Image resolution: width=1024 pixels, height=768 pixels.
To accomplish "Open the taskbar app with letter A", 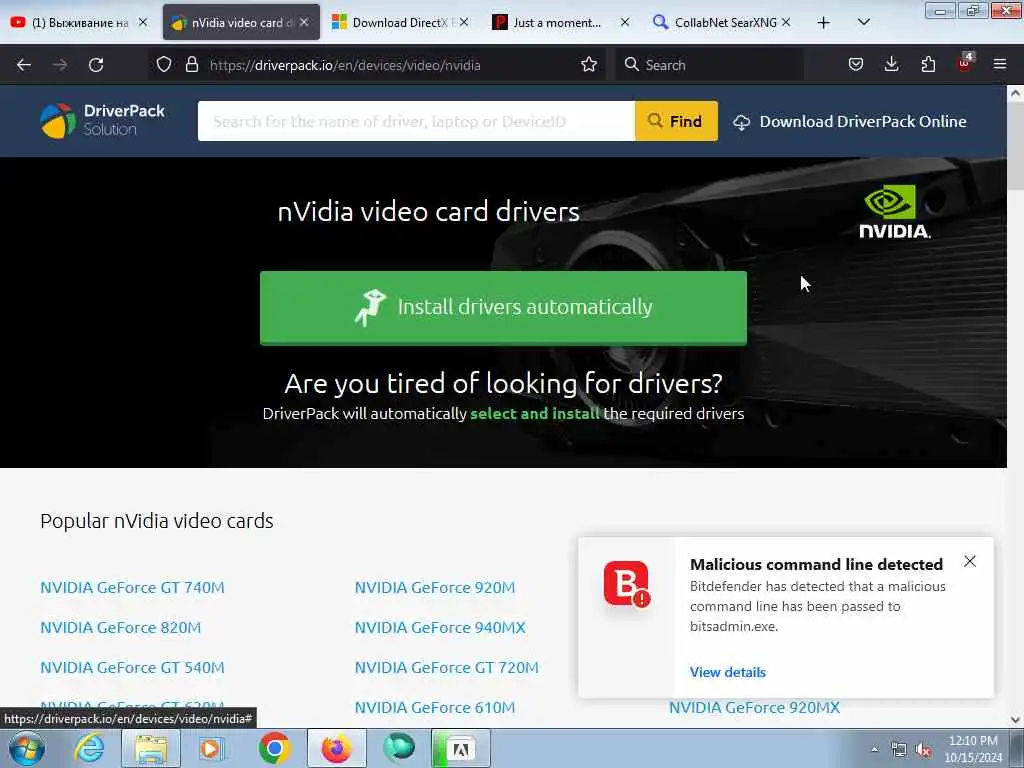I will point(460,748).
